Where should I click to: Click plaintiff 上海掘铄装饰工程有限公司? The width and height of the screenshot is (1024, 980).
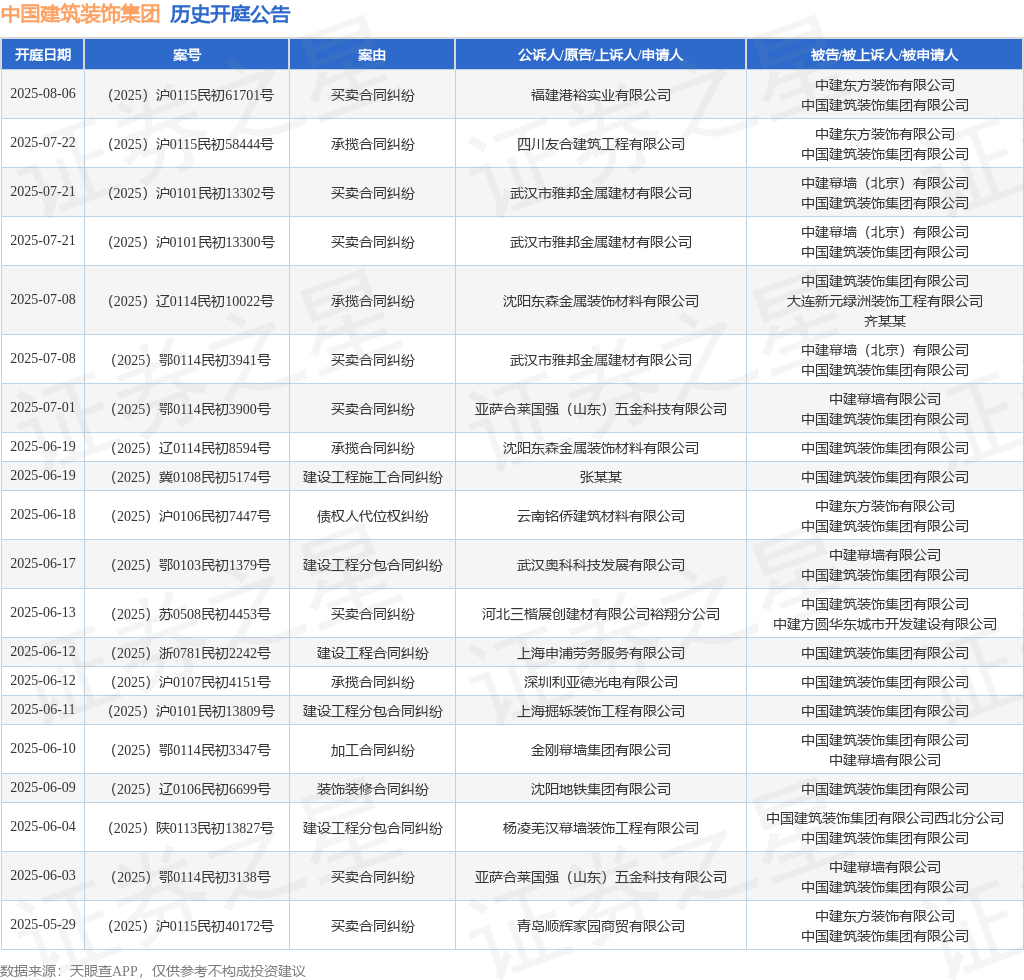[x=601, y=711]
